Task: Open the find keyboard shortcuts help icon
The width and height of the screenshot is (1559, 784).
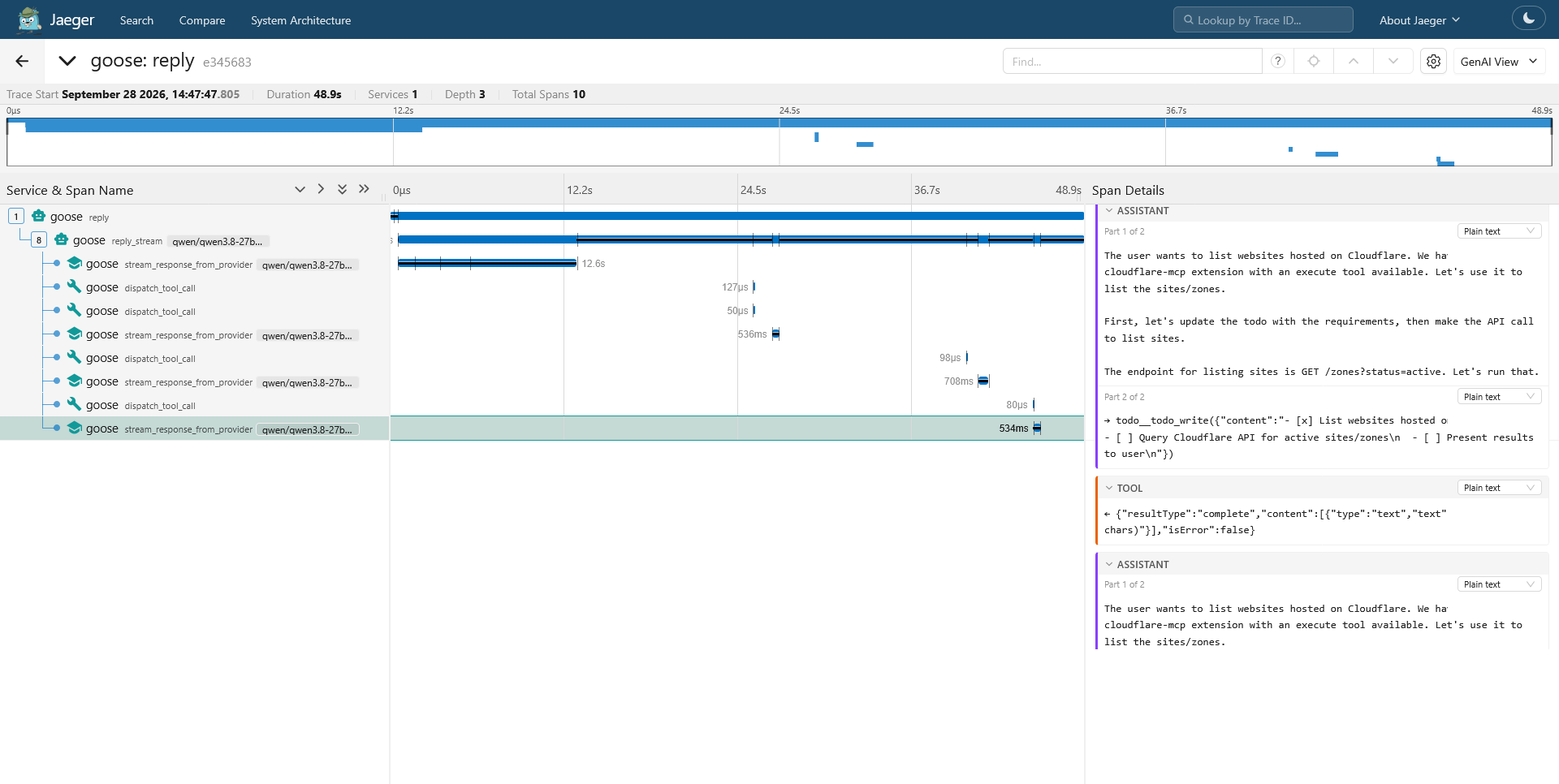Action: coord(1278,61)
